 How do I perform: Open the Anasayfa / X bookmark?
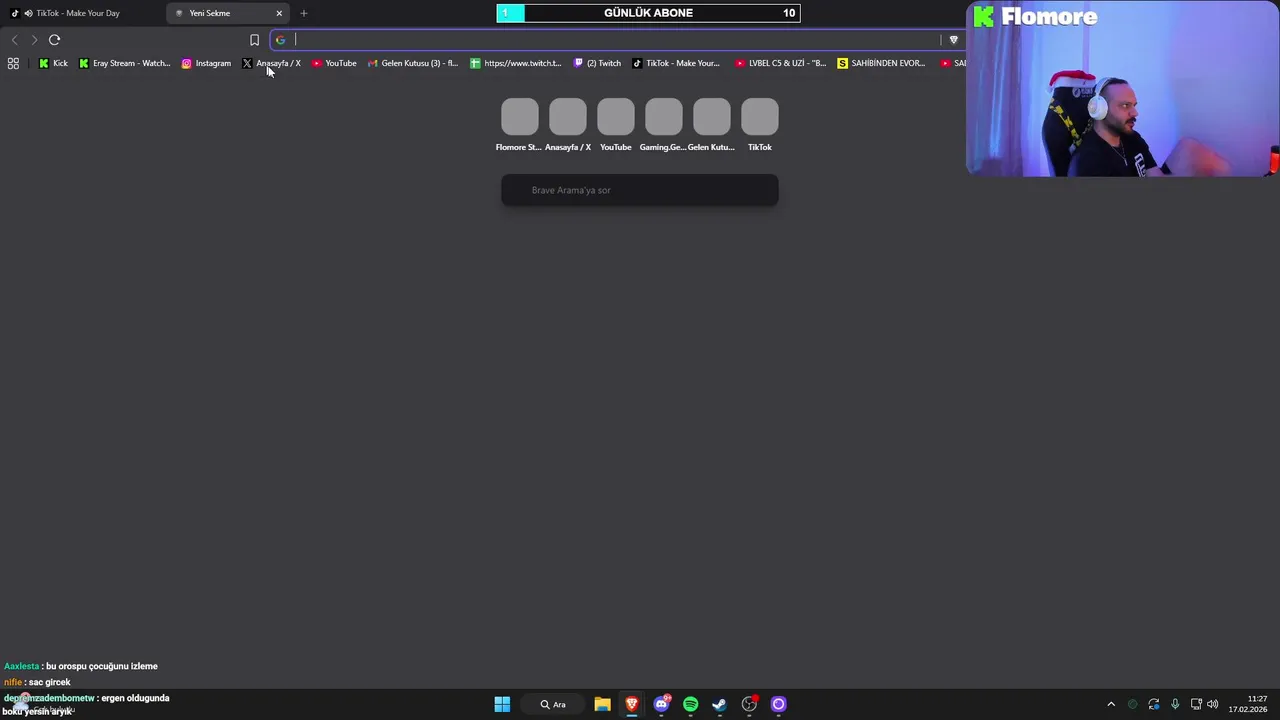(271, 63)
